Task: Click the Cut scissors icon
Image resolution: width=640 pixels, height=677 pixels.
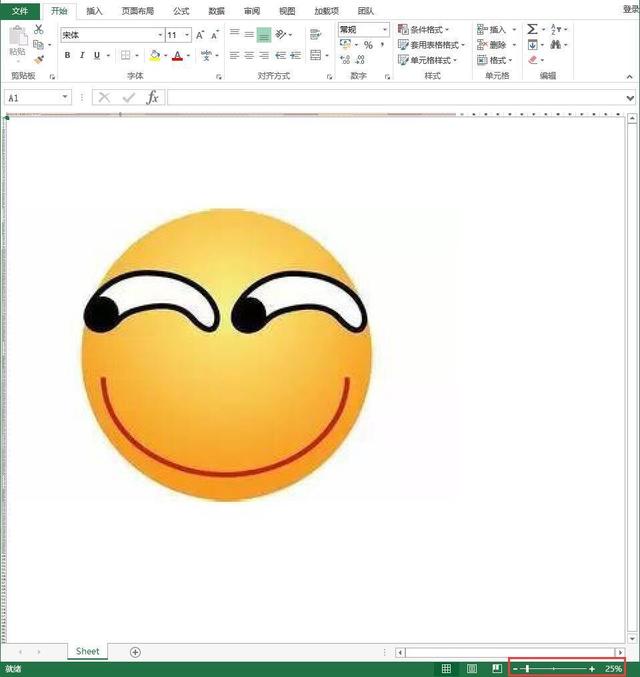Action: coord(39,29)
